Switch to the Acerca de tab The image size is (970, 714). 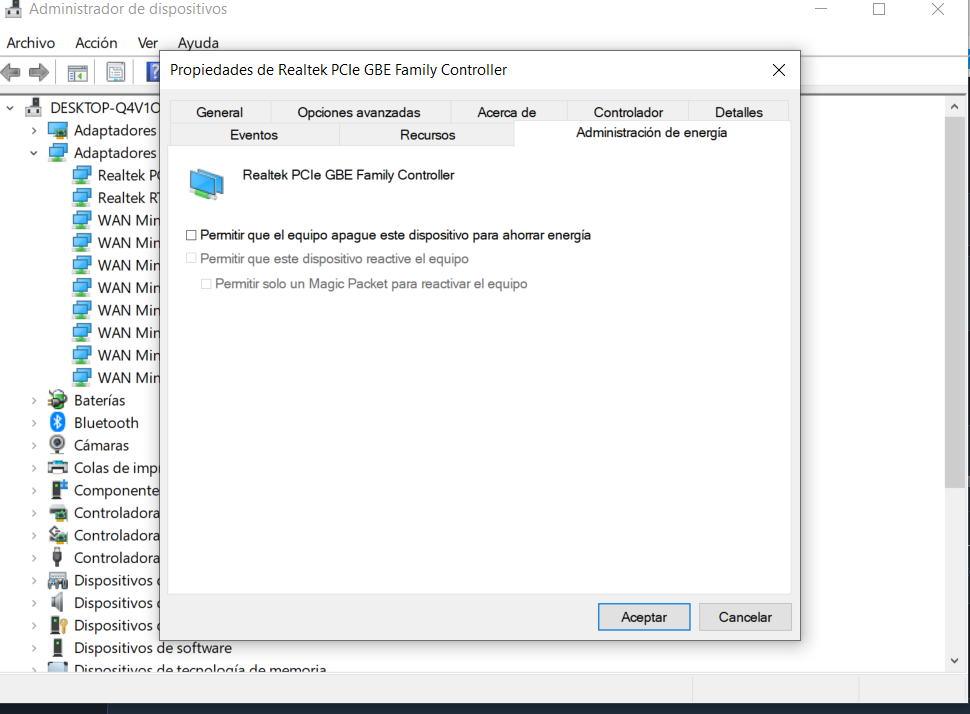[507, 112]
